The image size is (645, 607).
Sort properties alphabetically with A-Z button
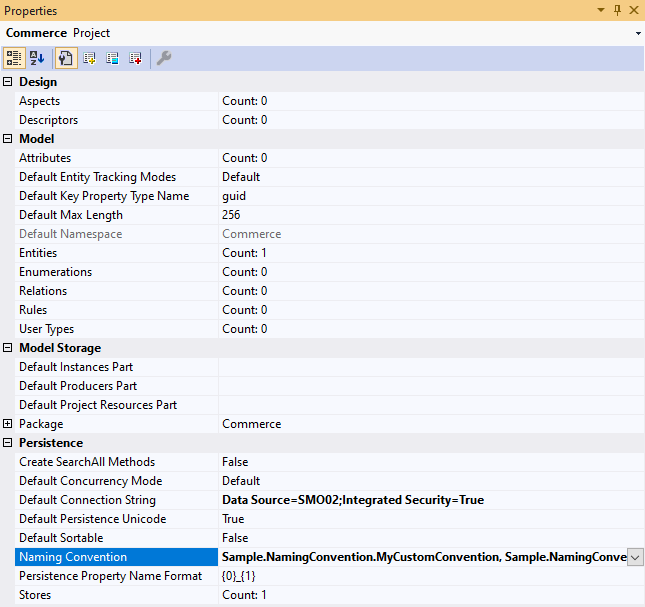[37, 58]
